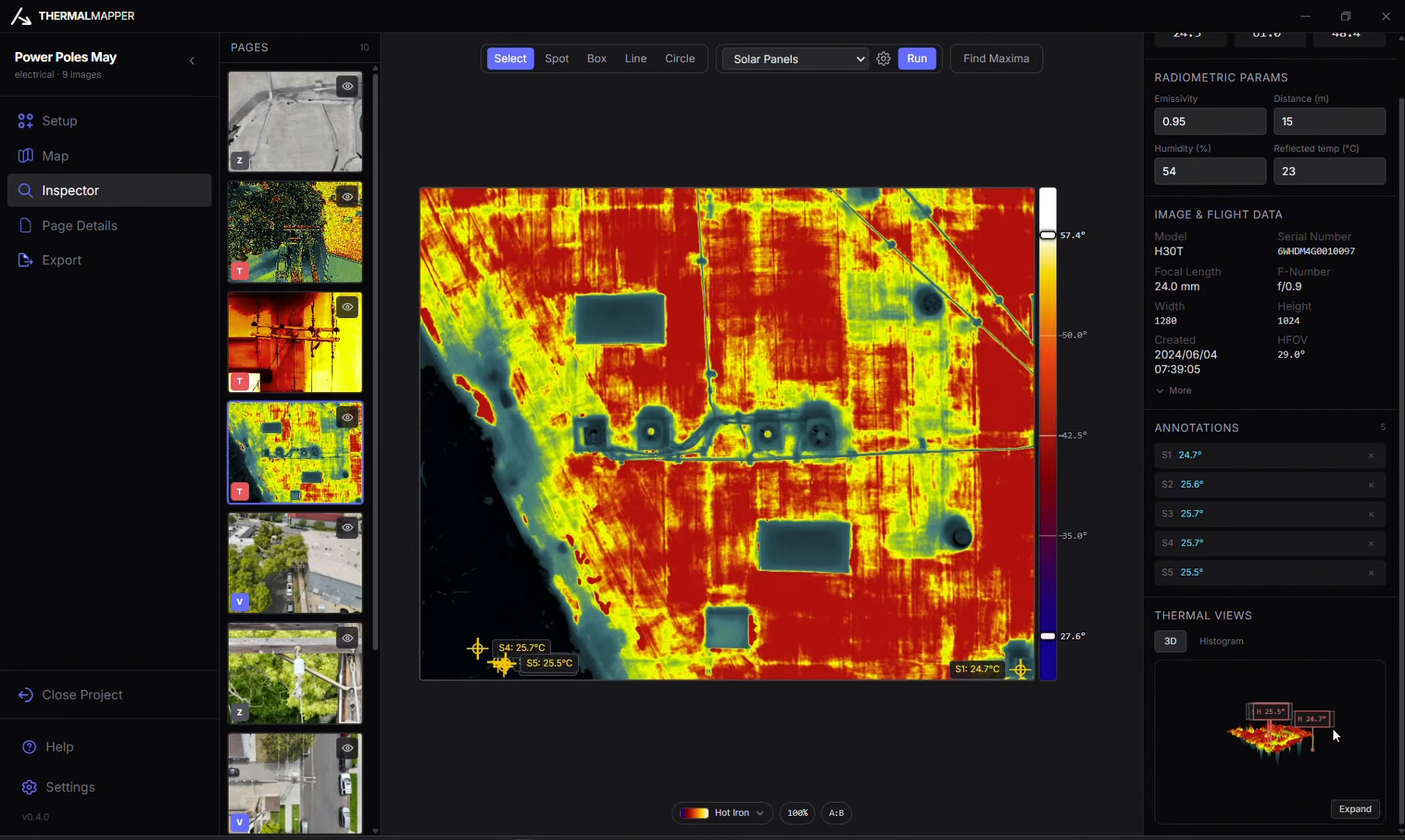
Task: Click the Settings gear icon in sidebar
Action: pos(29,787)
